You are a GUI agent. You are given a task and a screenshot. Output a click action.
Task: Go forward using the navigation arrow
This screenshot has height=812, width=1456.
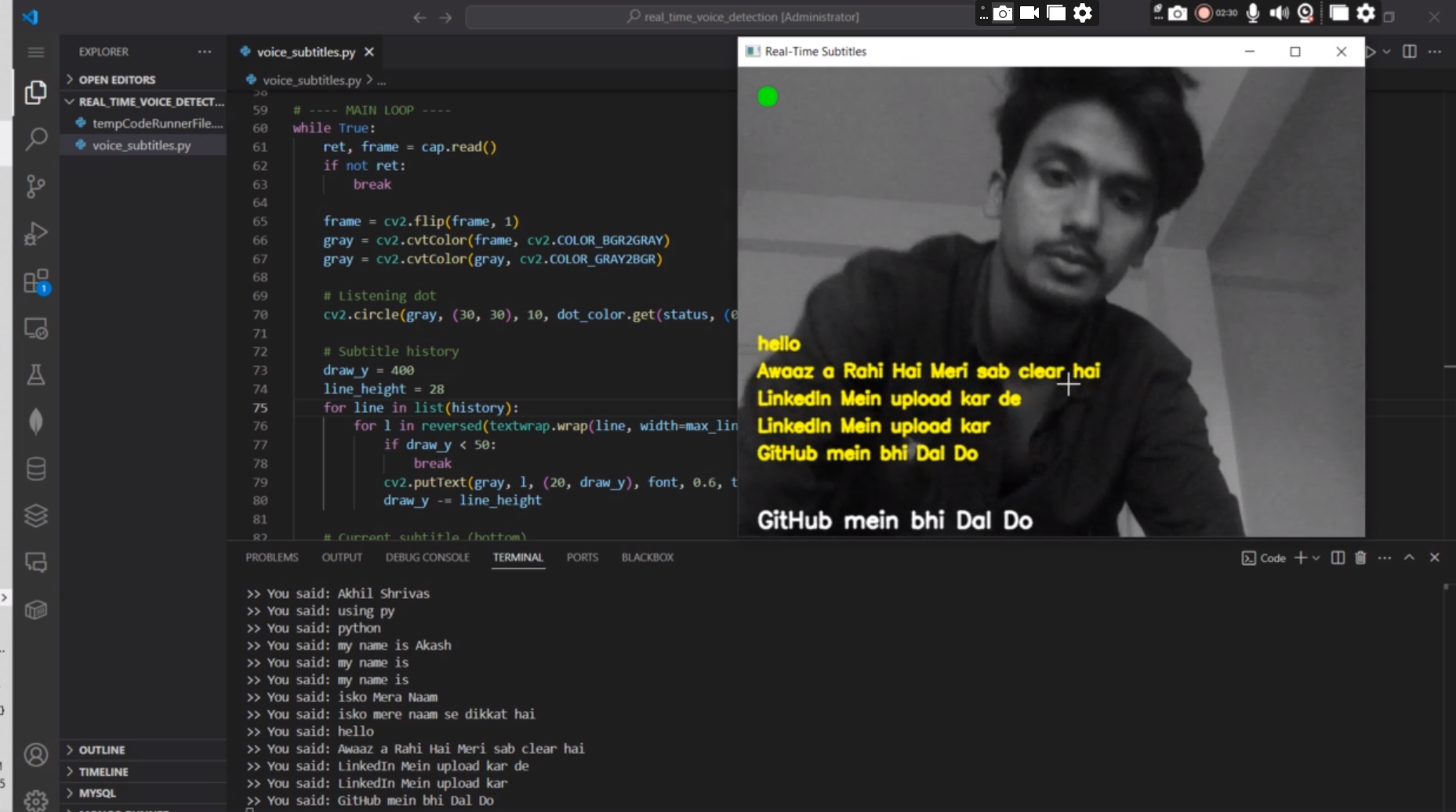pos(445,17)
